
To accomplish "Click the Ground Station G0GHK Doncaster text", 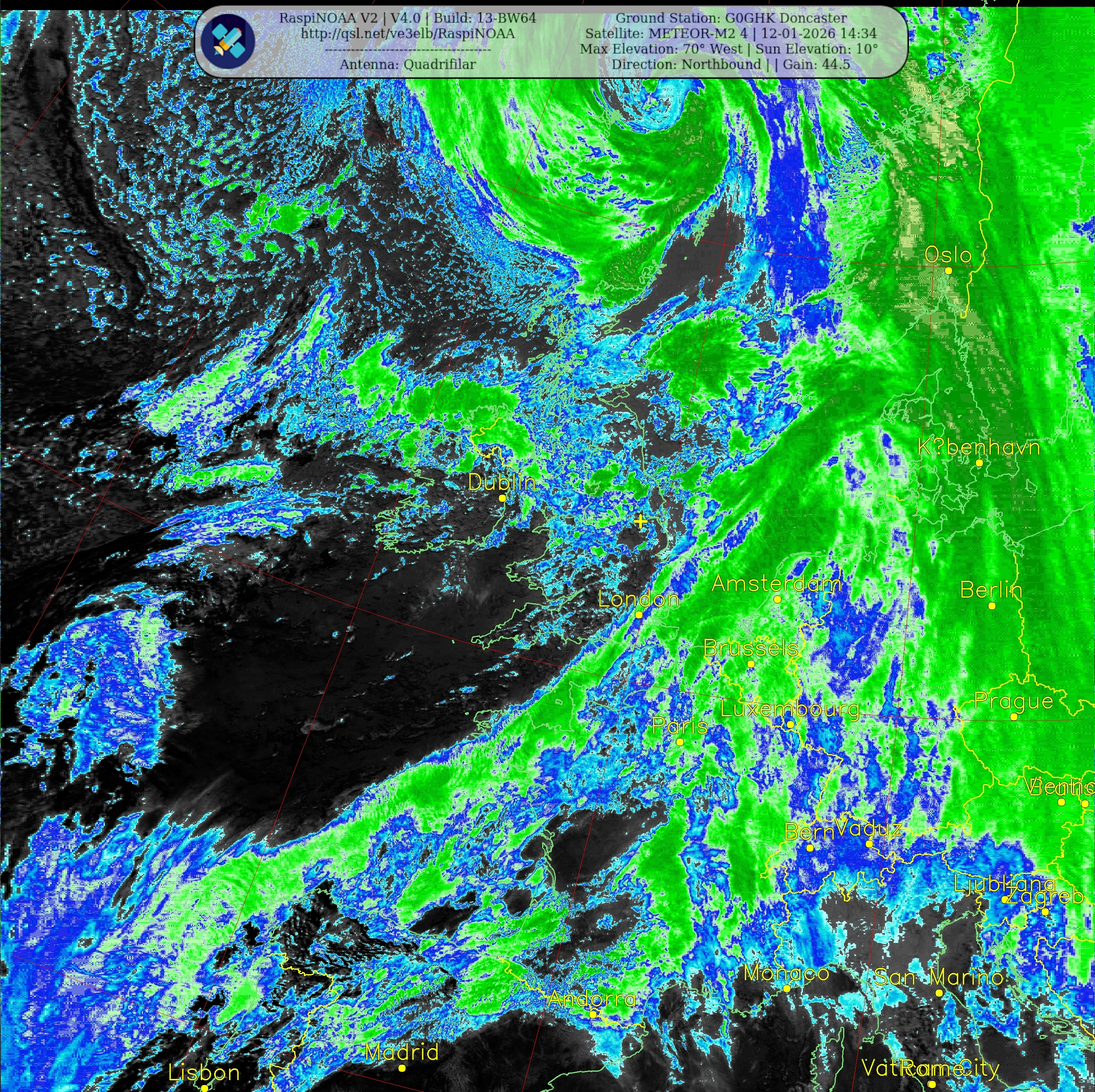I will 731,18.
